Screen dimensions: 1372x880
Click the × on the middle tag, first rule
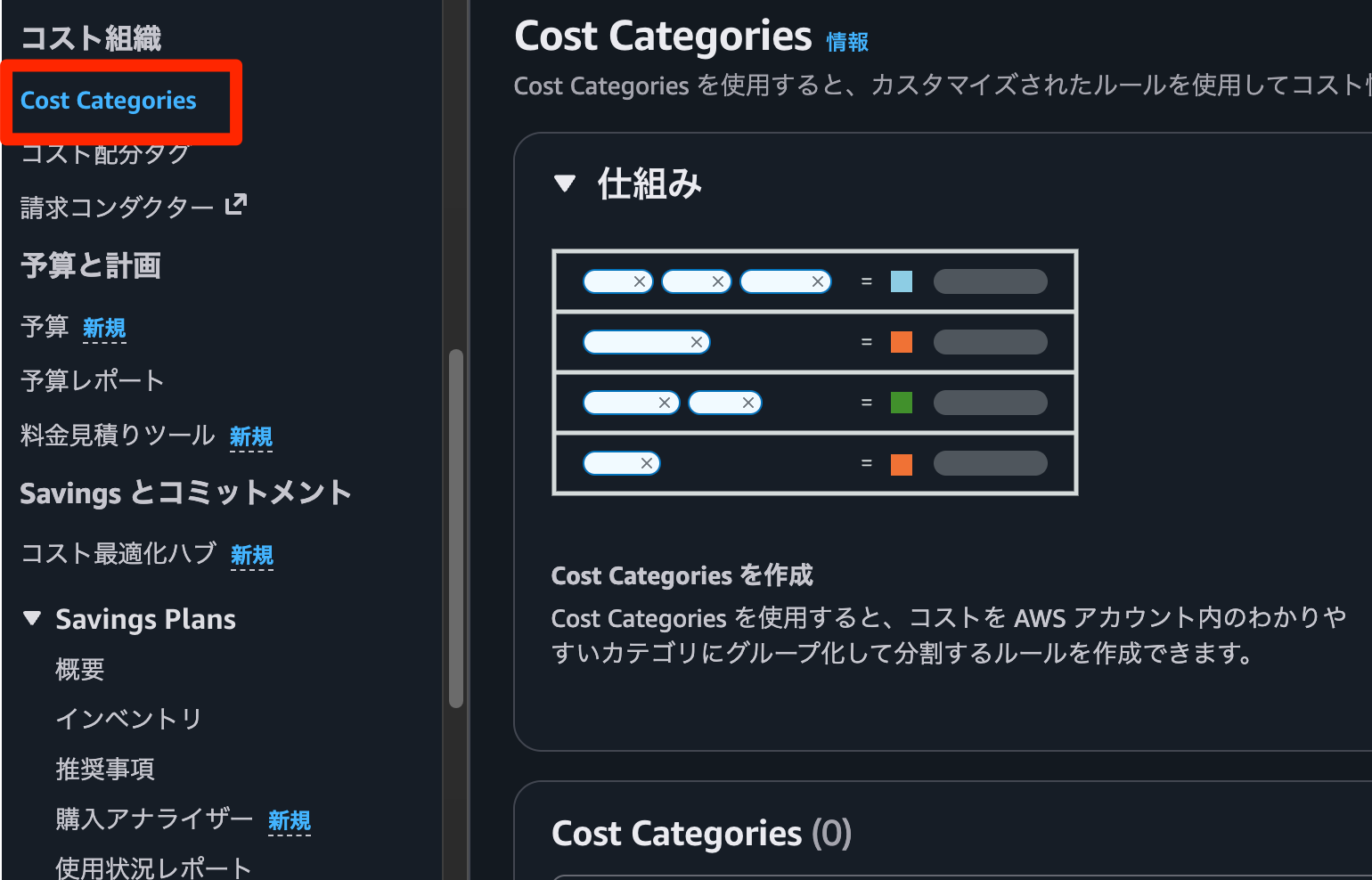pos(717,281)
